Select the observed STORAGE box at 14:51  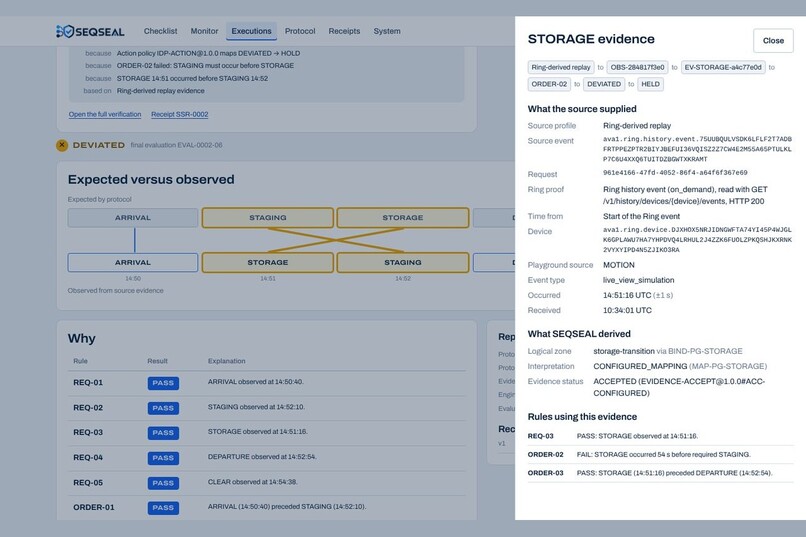pos(268,263)
